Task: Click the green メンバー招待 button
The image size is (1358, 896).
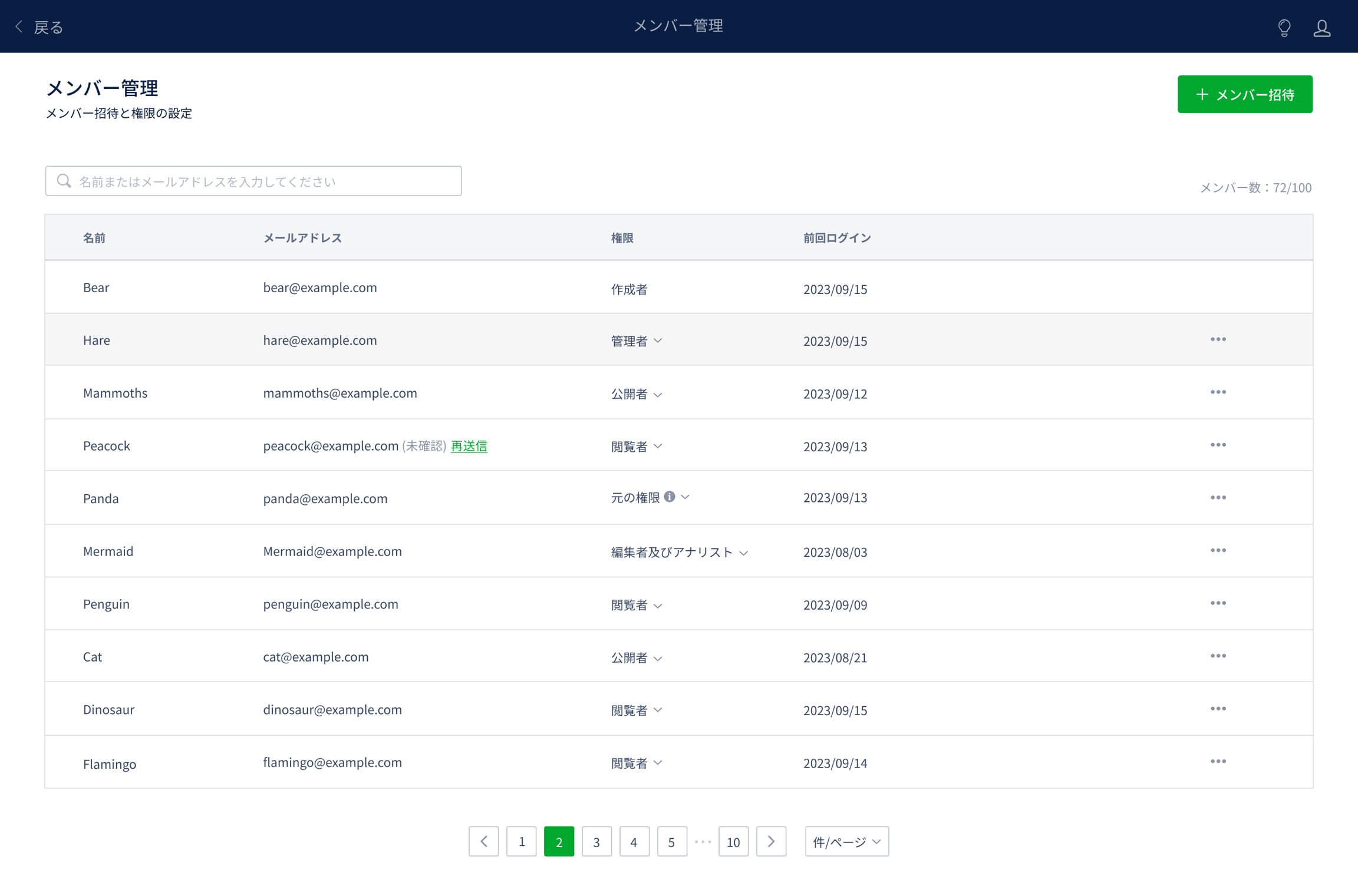Action: 1244,94
